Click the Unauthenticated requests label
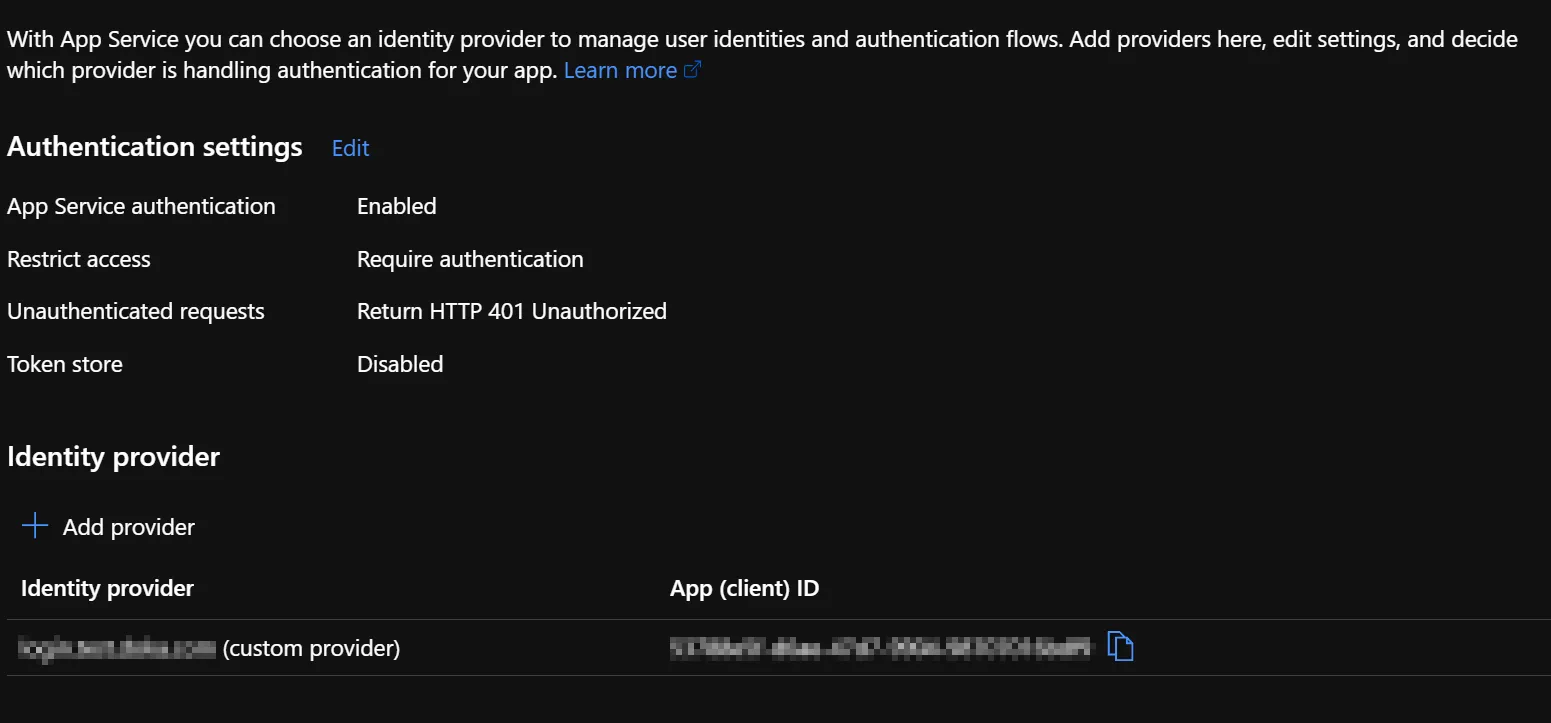1551x723 pixels. [x=135, y=311]
